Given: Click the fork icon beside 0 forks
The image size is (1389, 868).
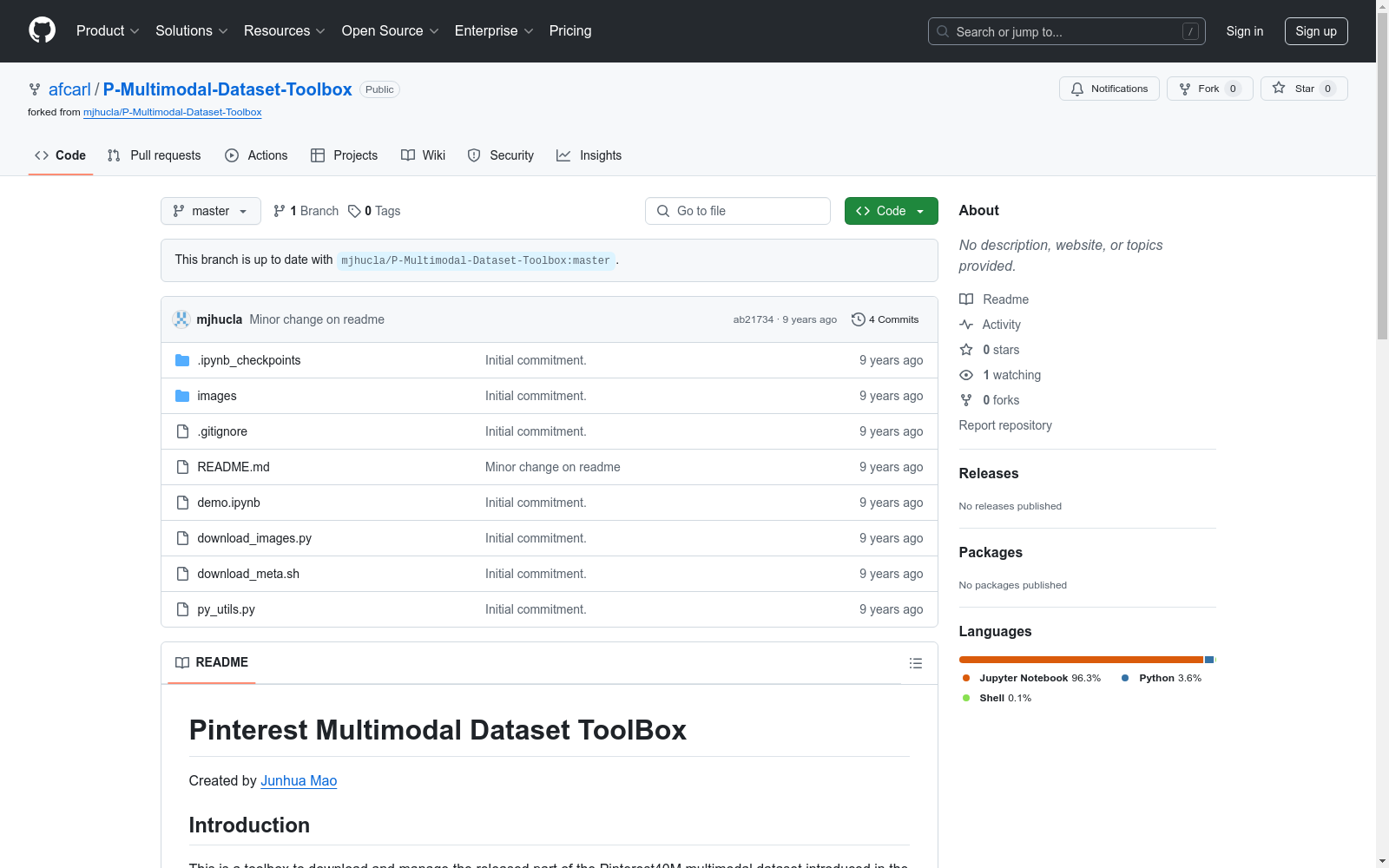Looking at the screenshot, I should [966, 400].
